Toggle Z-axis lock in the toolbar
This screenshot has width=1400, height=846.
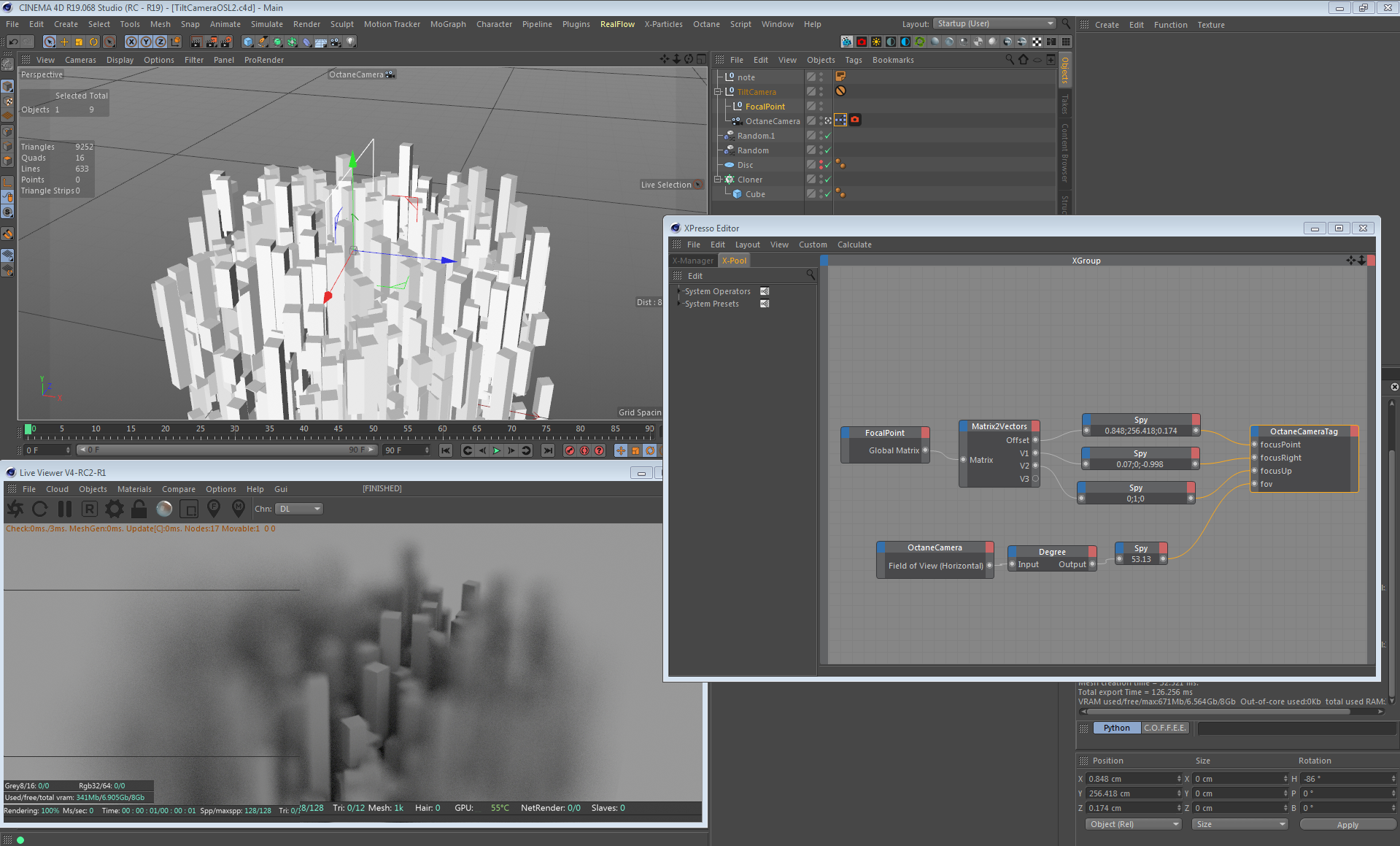coord(161,42)
